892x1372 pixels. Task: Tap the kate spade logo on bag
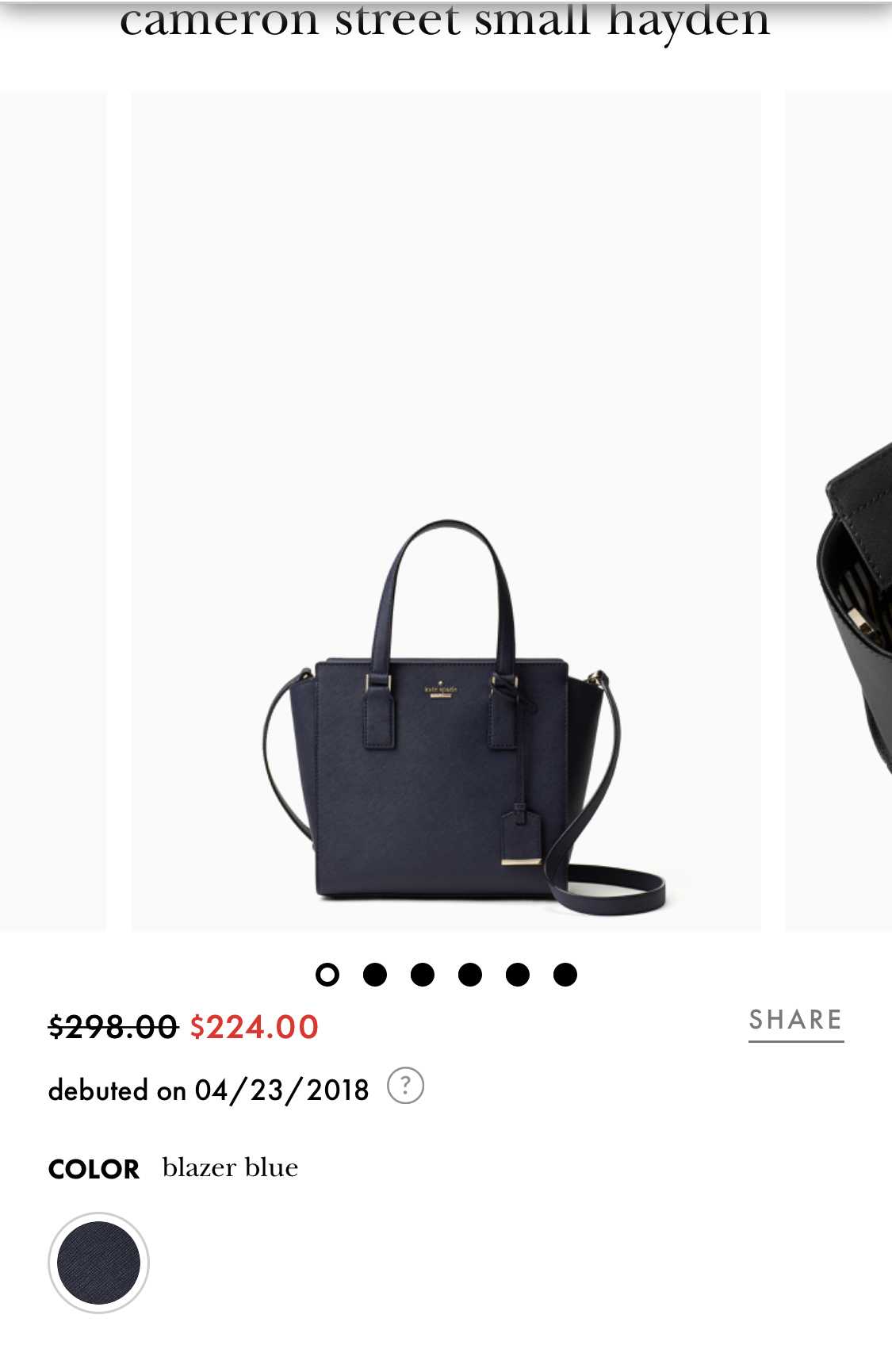[x=441, y=689]
